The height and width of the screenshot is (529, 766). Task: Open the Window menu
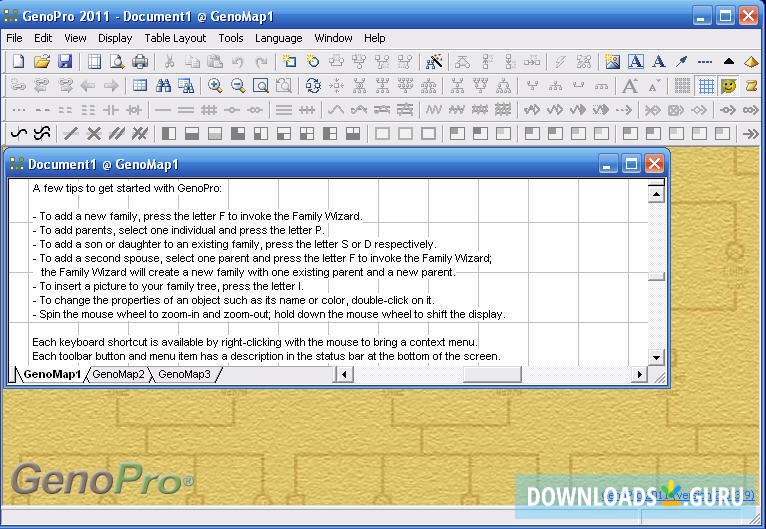333,38
